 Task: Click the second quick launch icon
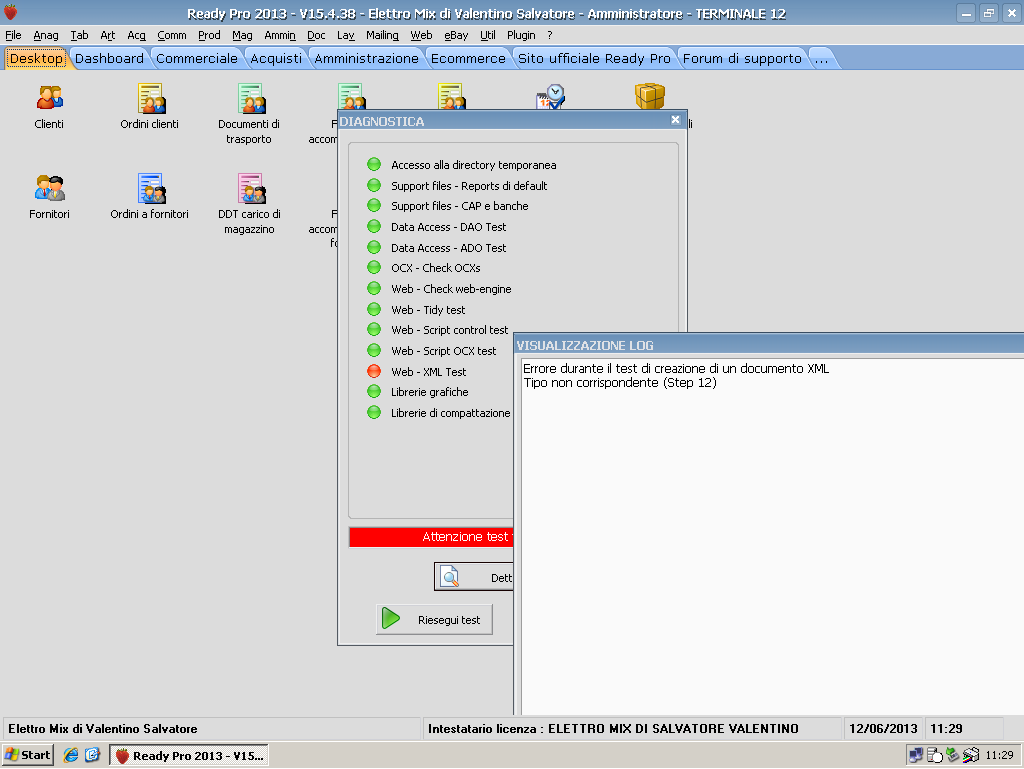92,755
